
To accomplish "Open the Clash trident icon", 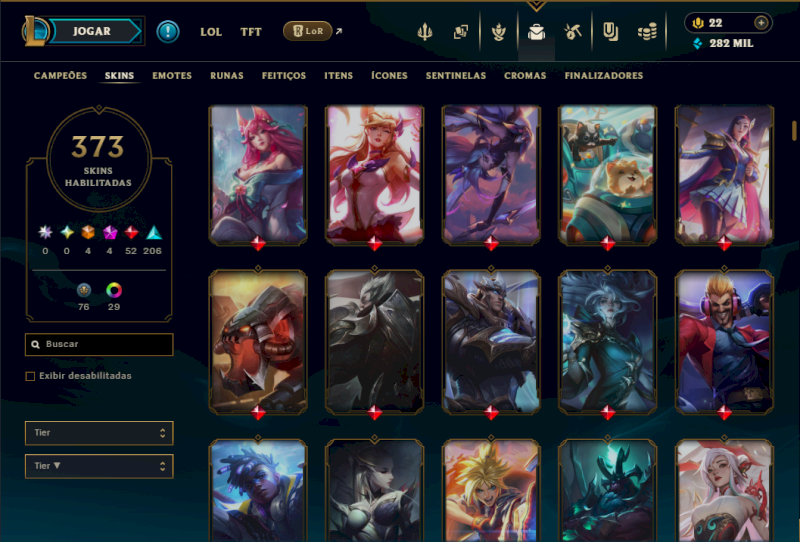I will (x=424, y=32).
